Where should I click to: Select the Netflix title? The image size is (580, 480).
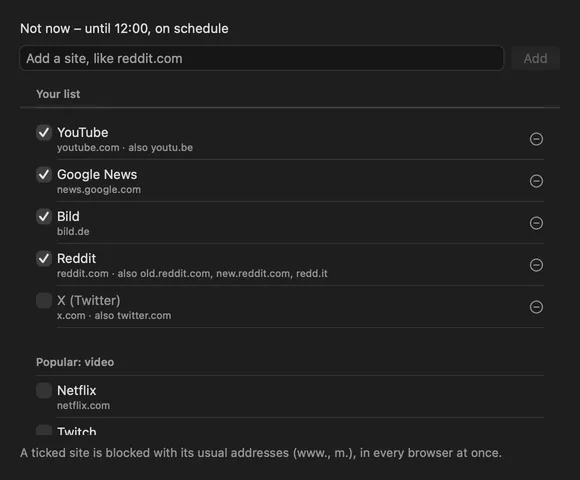pos(76,391)
